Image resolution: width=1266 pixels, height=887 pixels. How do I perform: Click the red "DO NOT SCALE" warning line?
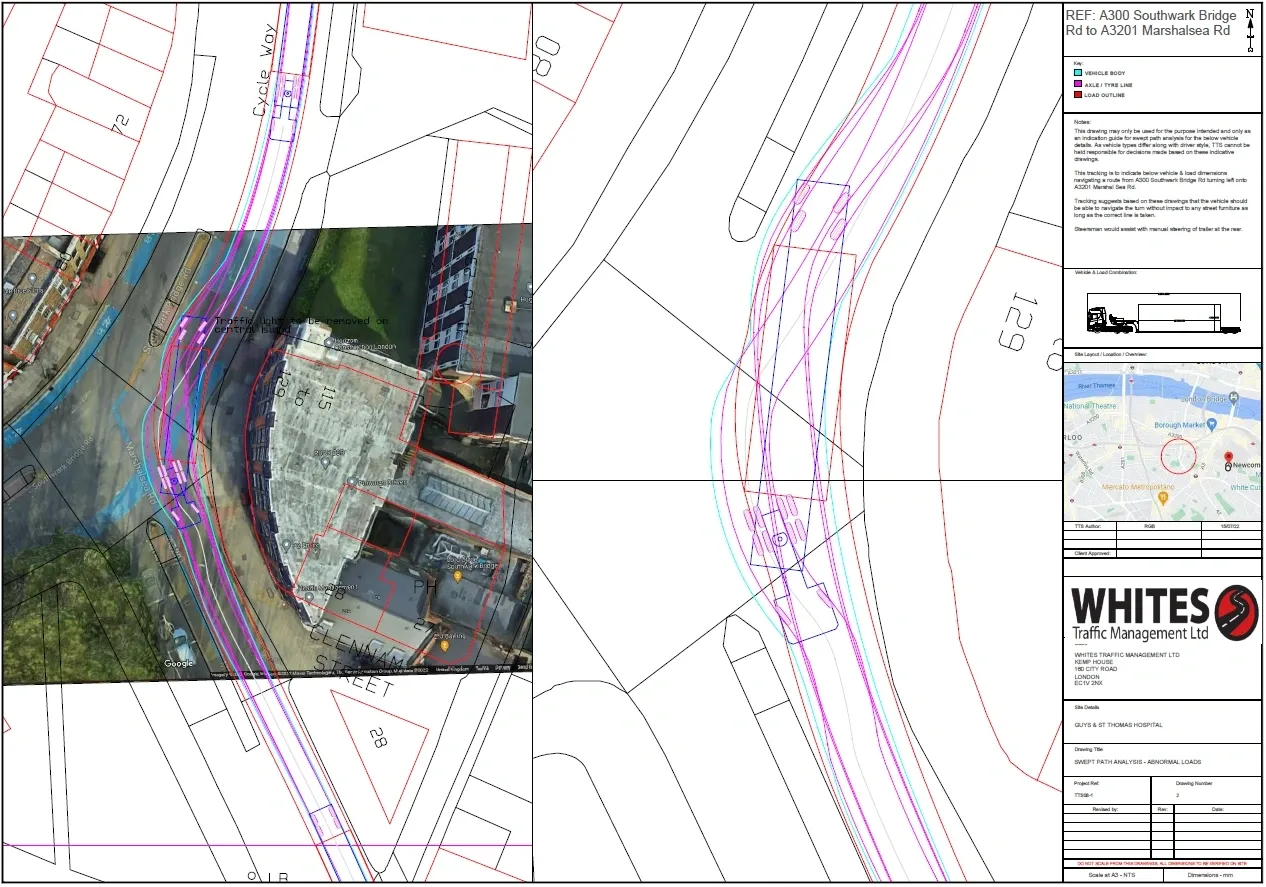[x=1162, y=864]
